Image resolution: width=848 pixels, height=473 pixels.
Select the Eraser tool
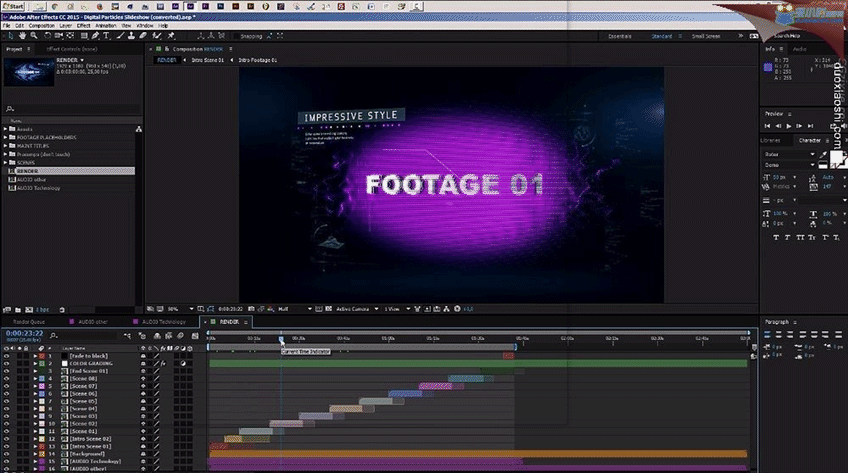[x=143, y=36]
